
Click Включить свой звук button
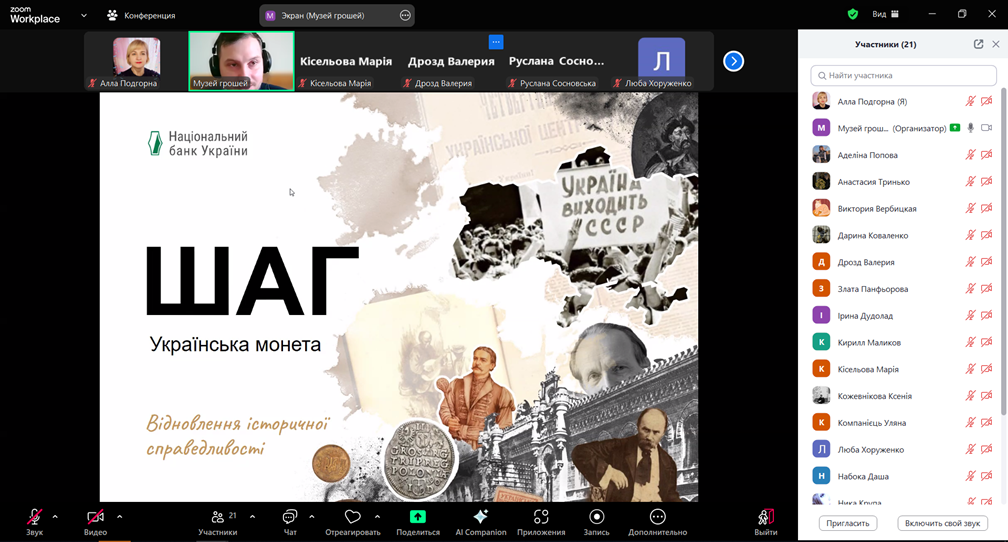coord(942,523)
